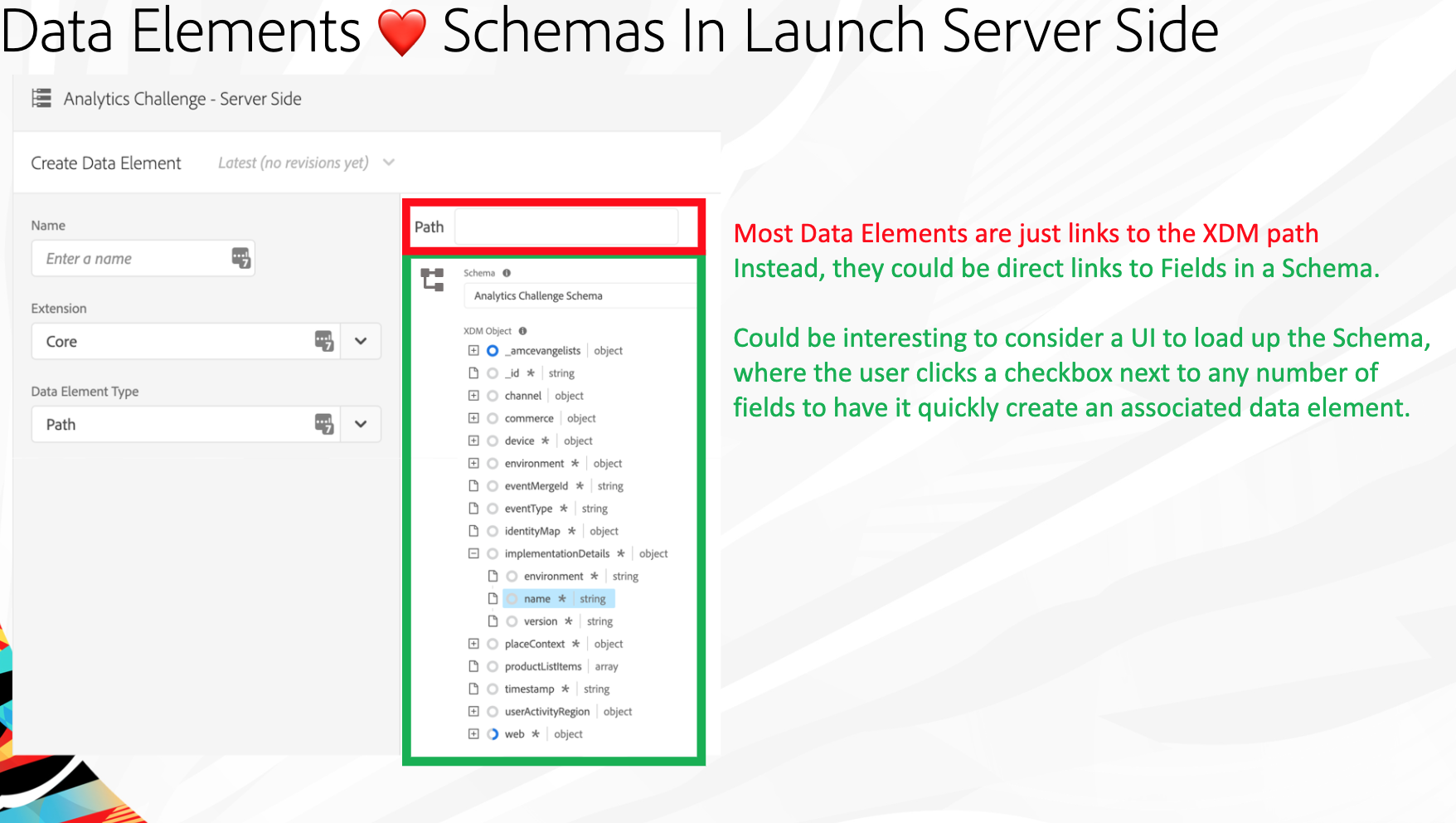Click the data element icon in the Extension field
The image size is (1456, 823).
[x=324, y=341]
